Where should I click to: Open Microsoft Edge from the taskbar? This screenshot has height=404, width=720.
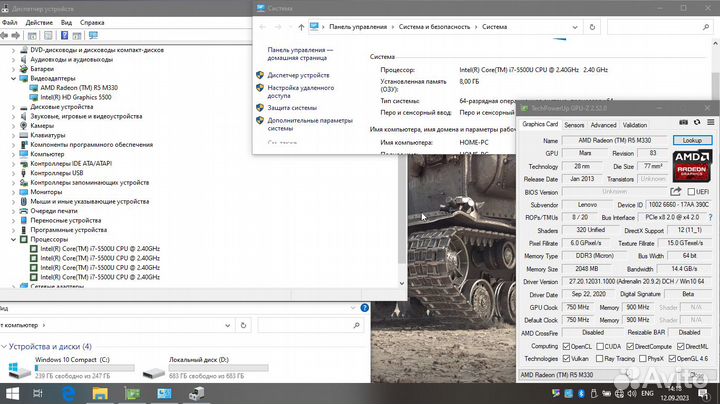69,393
